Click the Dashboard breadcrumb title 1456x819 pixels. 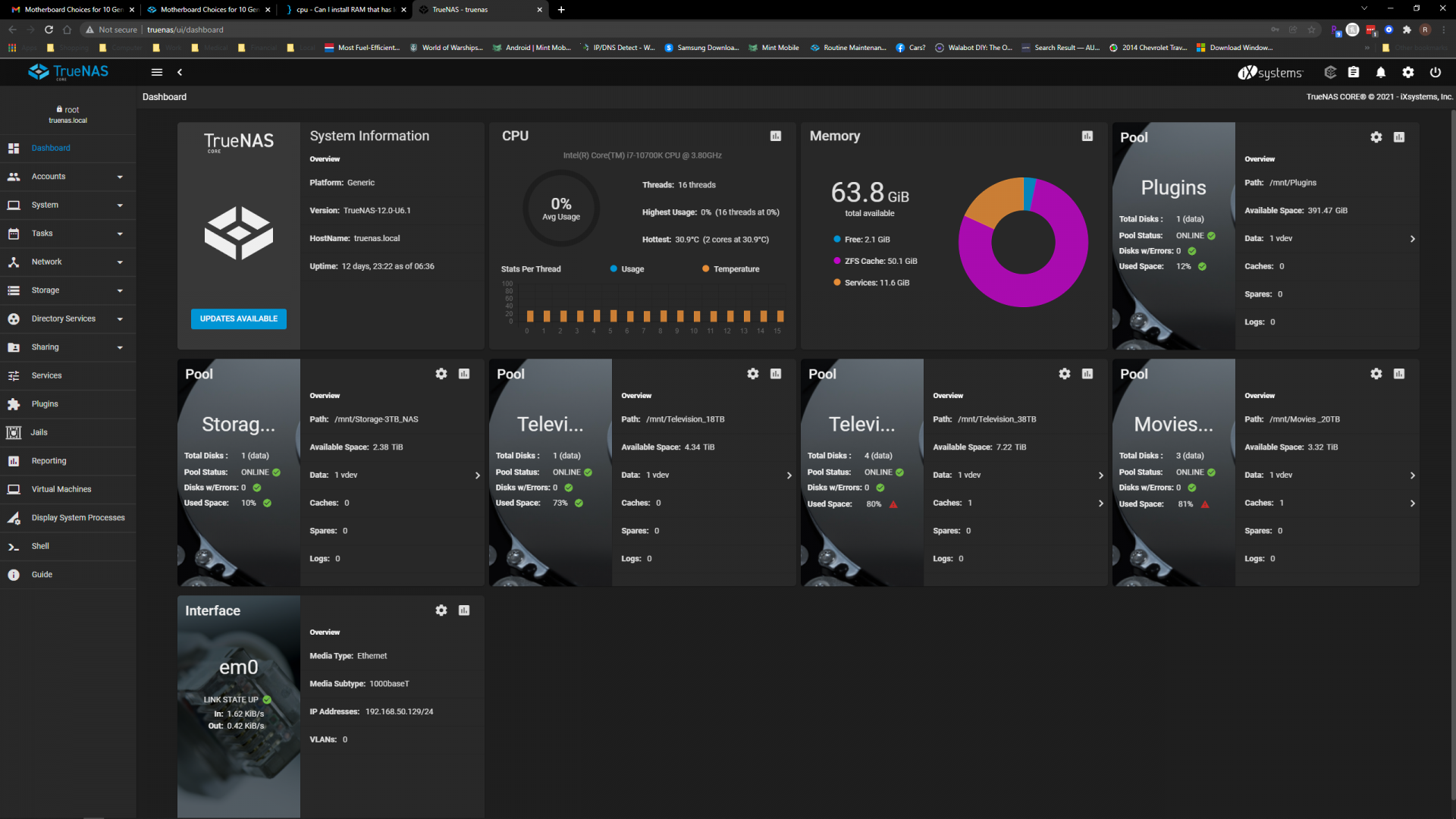[x=165, y=97]
